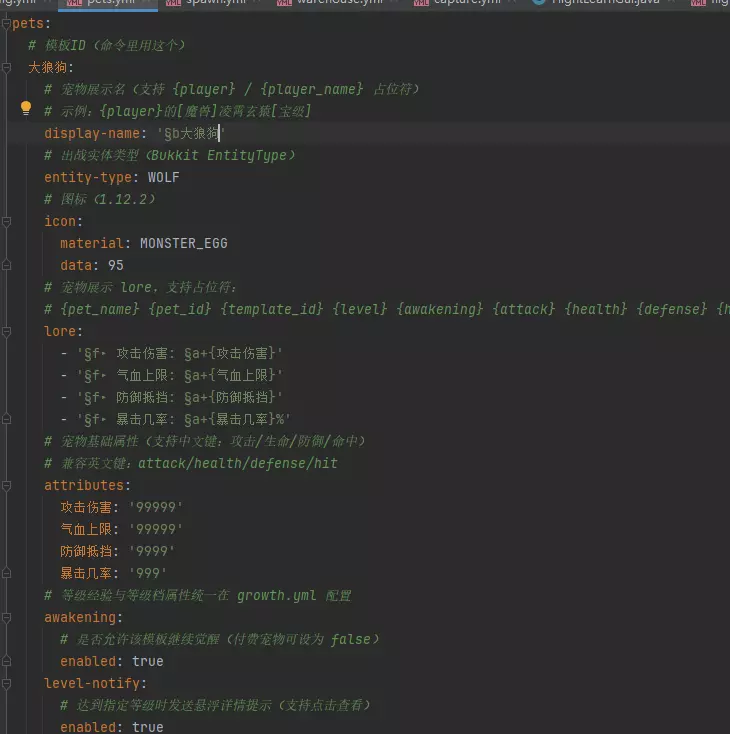Viewport: 730px width, 734px height.
Task: Click the enabled: true under awakening
Action: 111,661
